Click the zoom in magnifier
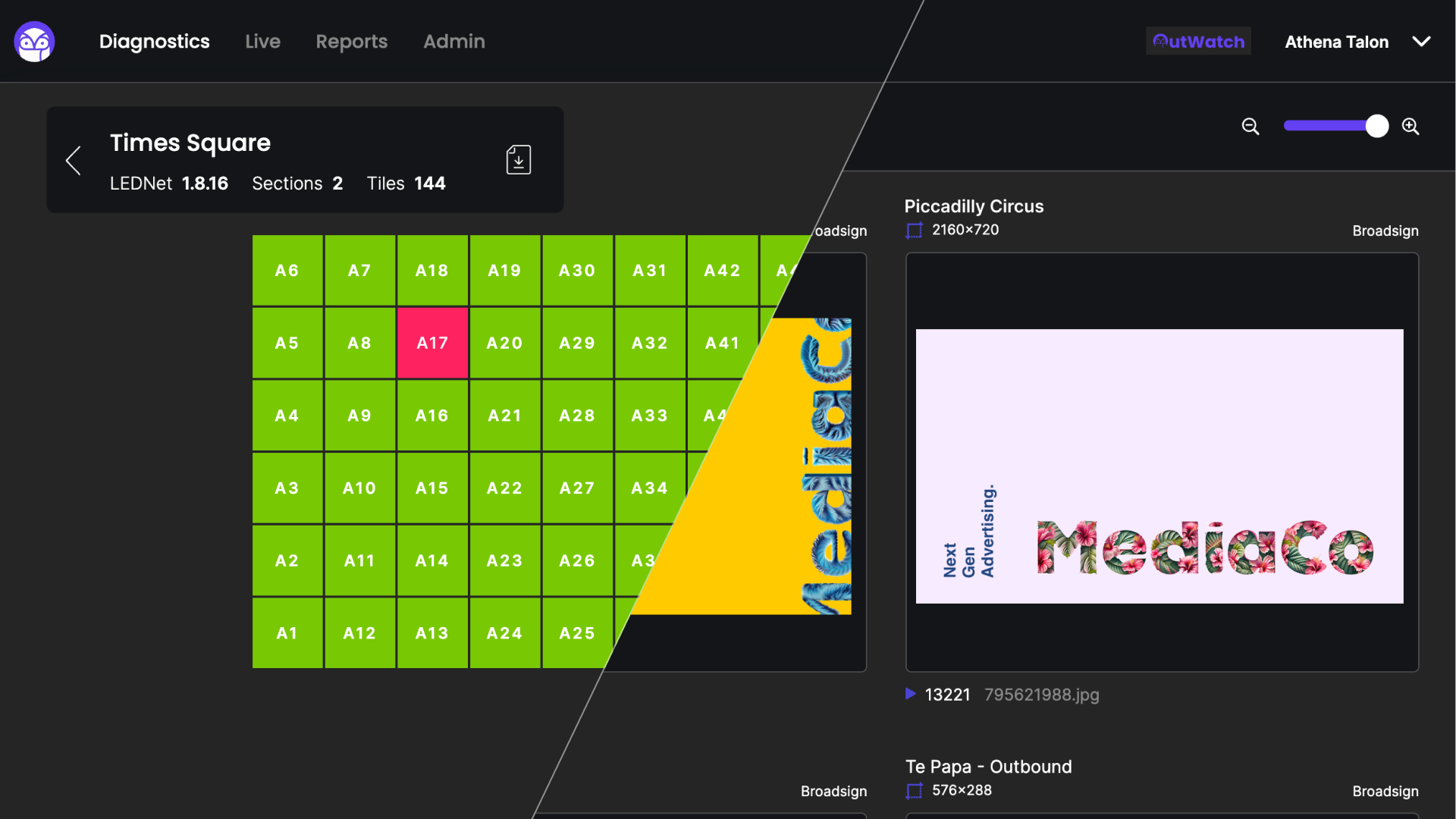 pos(1410,127)
